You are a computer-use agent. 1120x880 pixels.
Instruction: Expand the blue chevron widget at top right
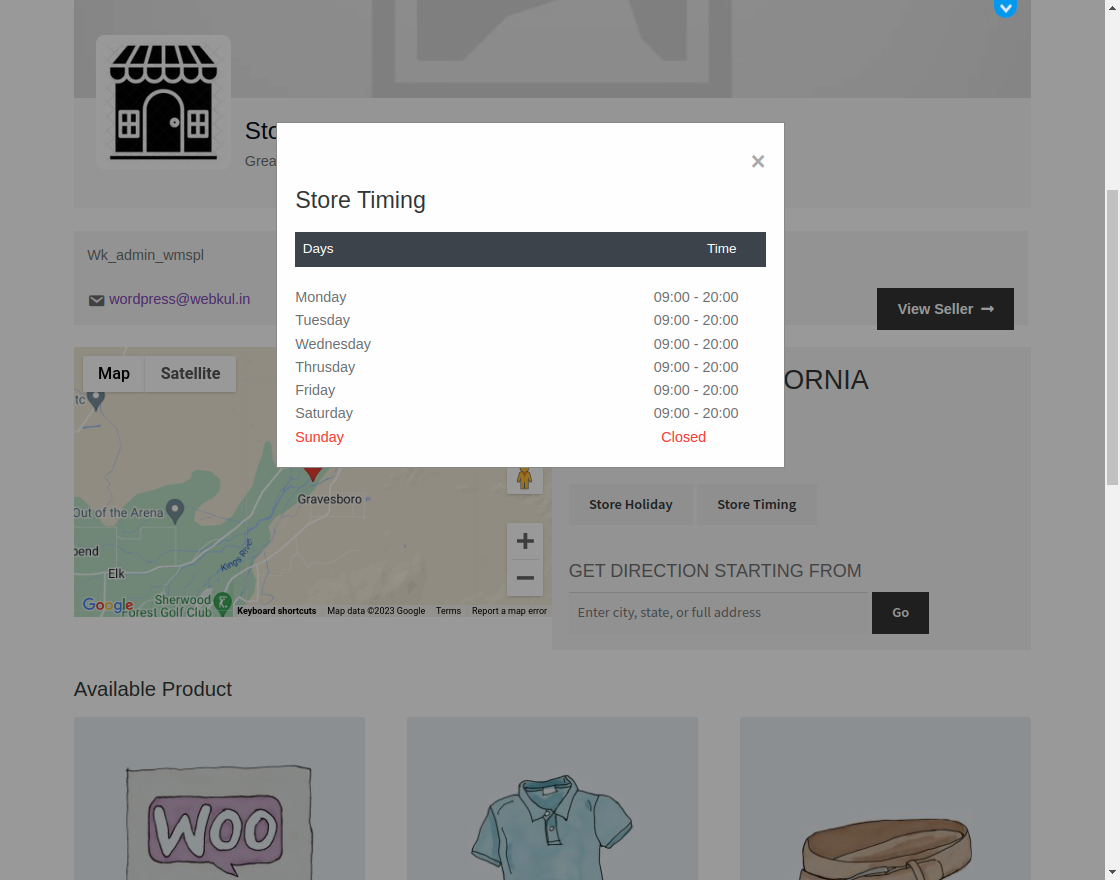point(1006,9)
